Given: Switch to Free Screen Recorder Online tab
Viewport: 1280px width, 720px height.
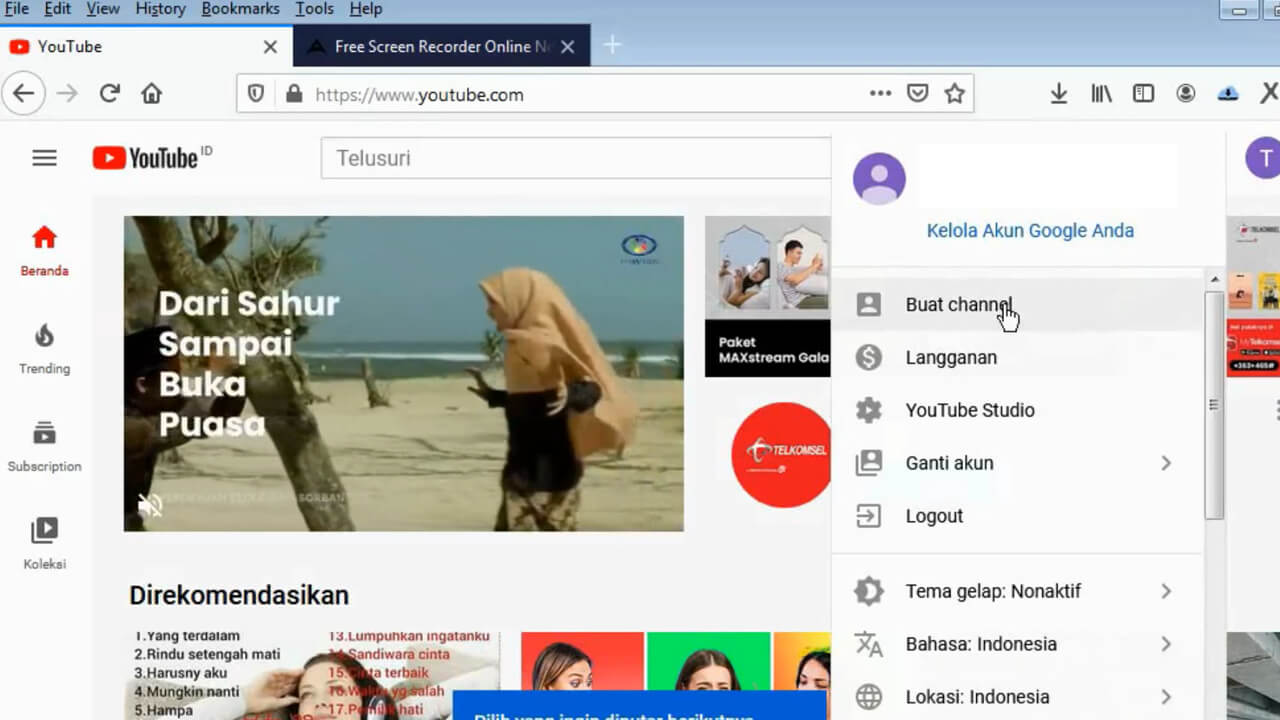Looking at the screenshot, I should [441, 46].
